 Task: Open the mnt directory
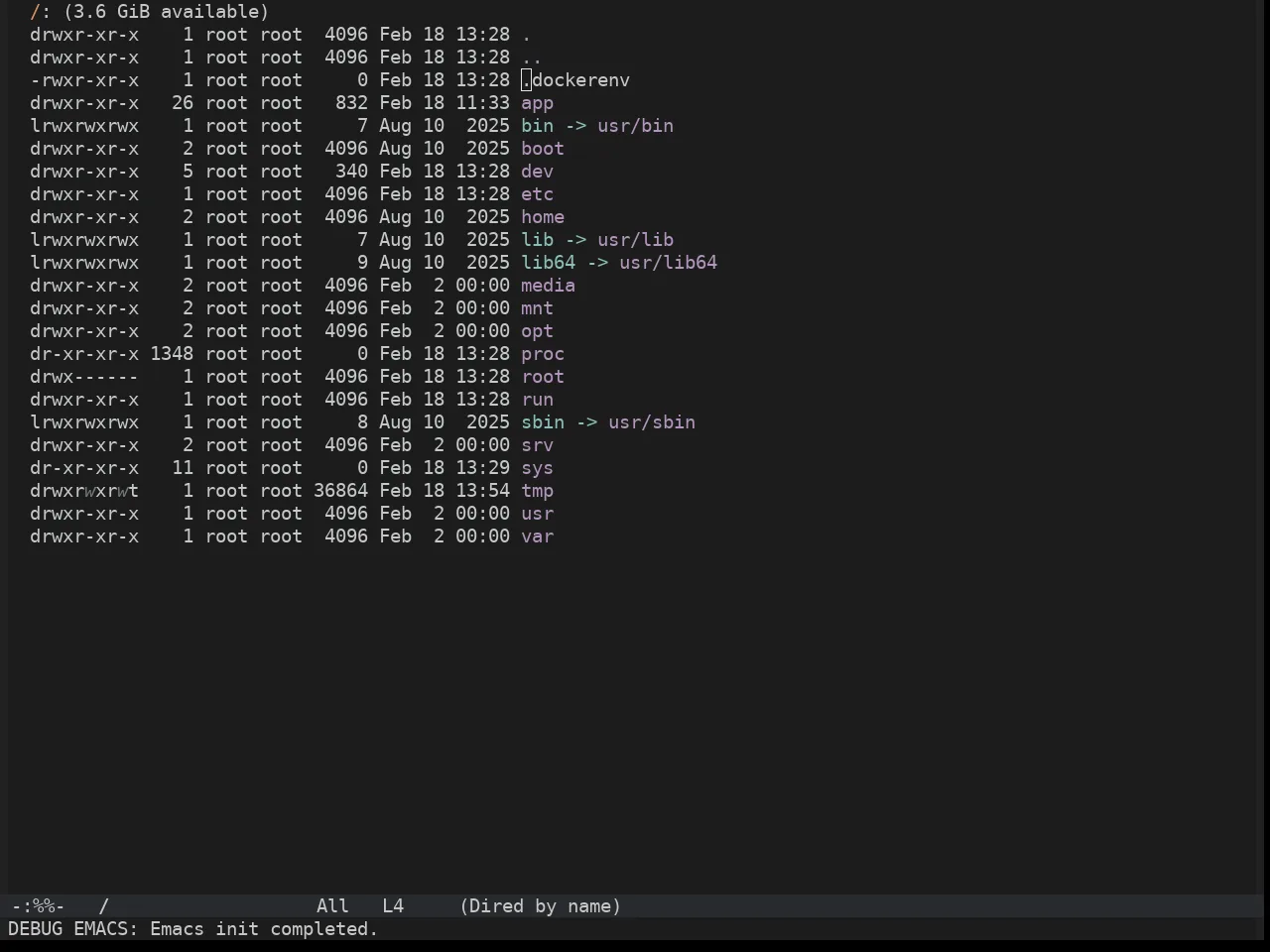(x=537, y=308)
